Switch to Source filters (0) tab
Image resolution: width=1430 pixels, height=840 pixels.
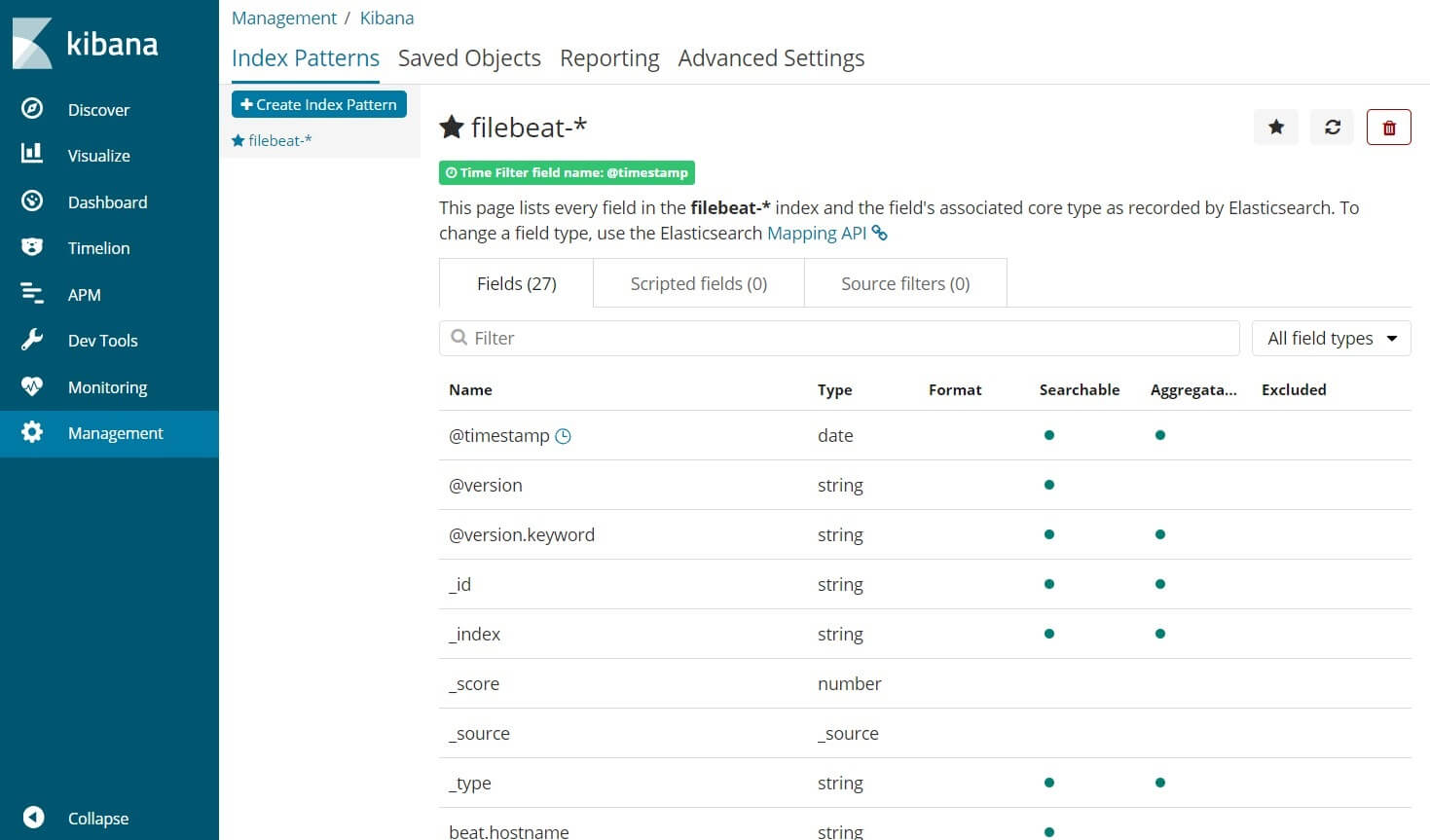(x=905, y=283)
